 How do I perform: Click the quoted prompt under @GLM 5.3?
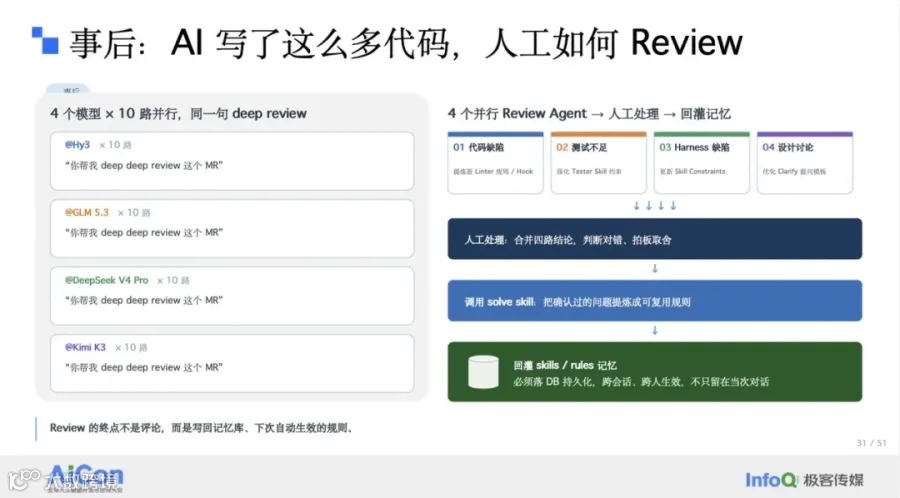(143, 232)
